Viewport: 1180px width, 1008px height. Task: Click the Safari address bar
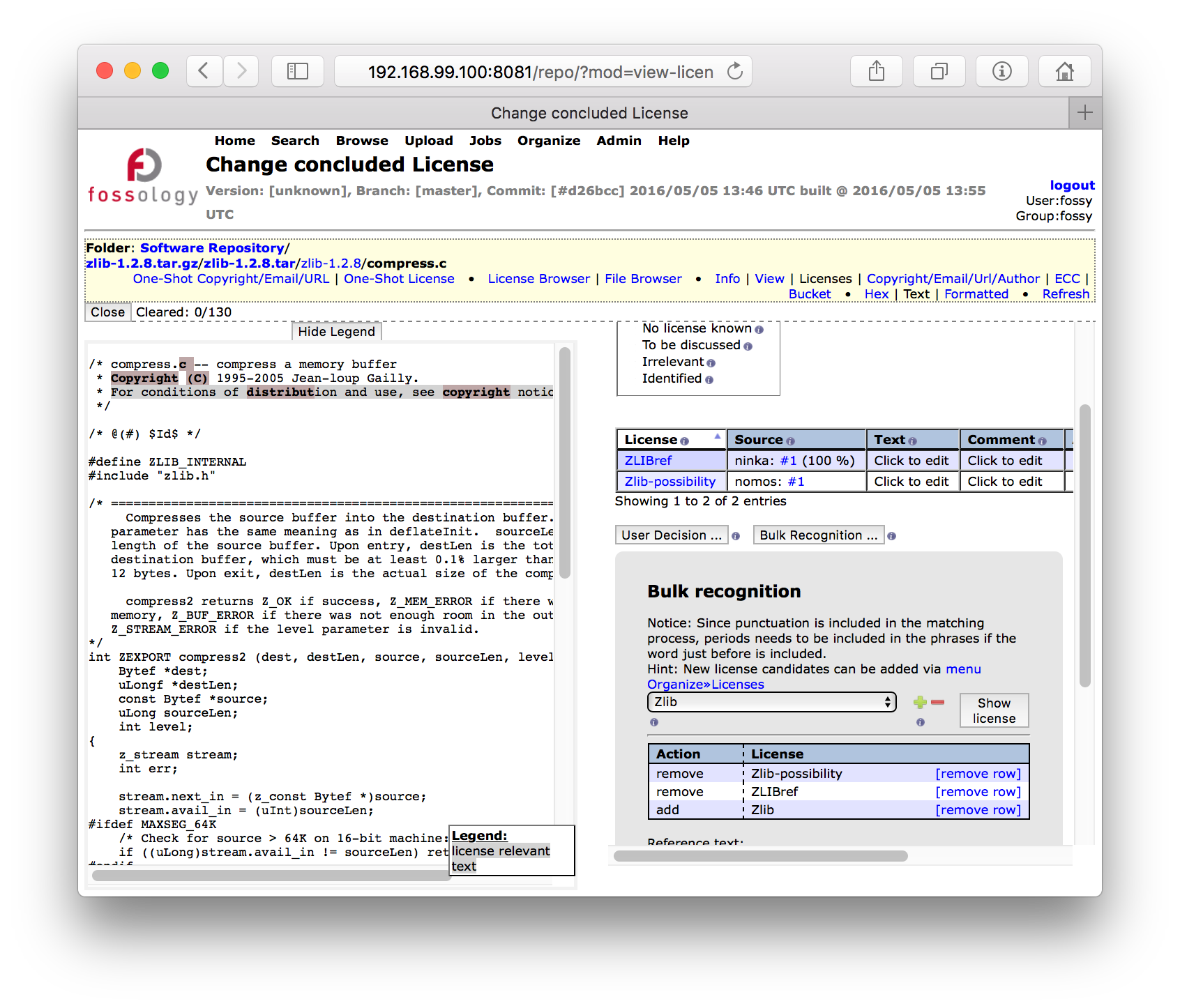click(x=543, y=71)
